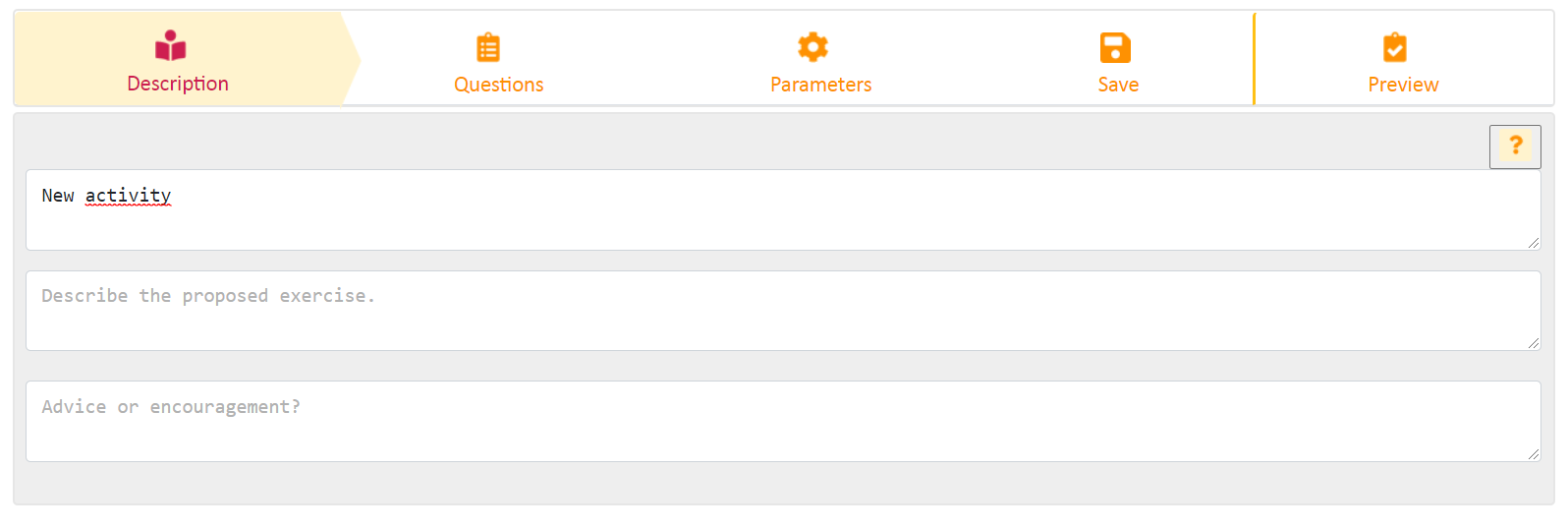Open help with question mark button

[1515, 147]
